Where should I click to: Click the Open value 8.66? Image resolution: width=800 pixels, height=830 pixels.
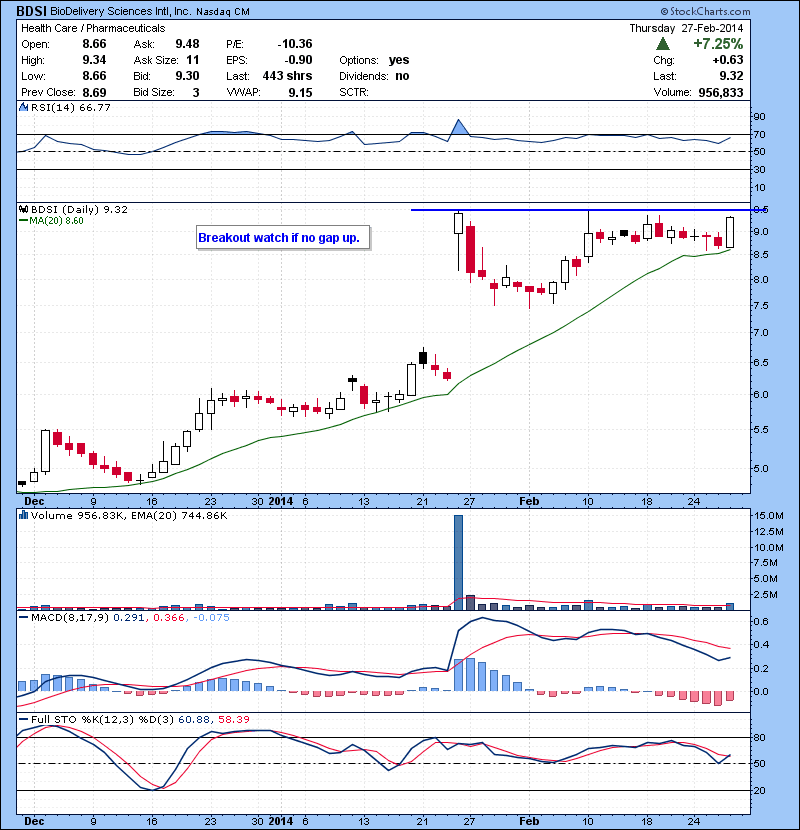(94, 44)
